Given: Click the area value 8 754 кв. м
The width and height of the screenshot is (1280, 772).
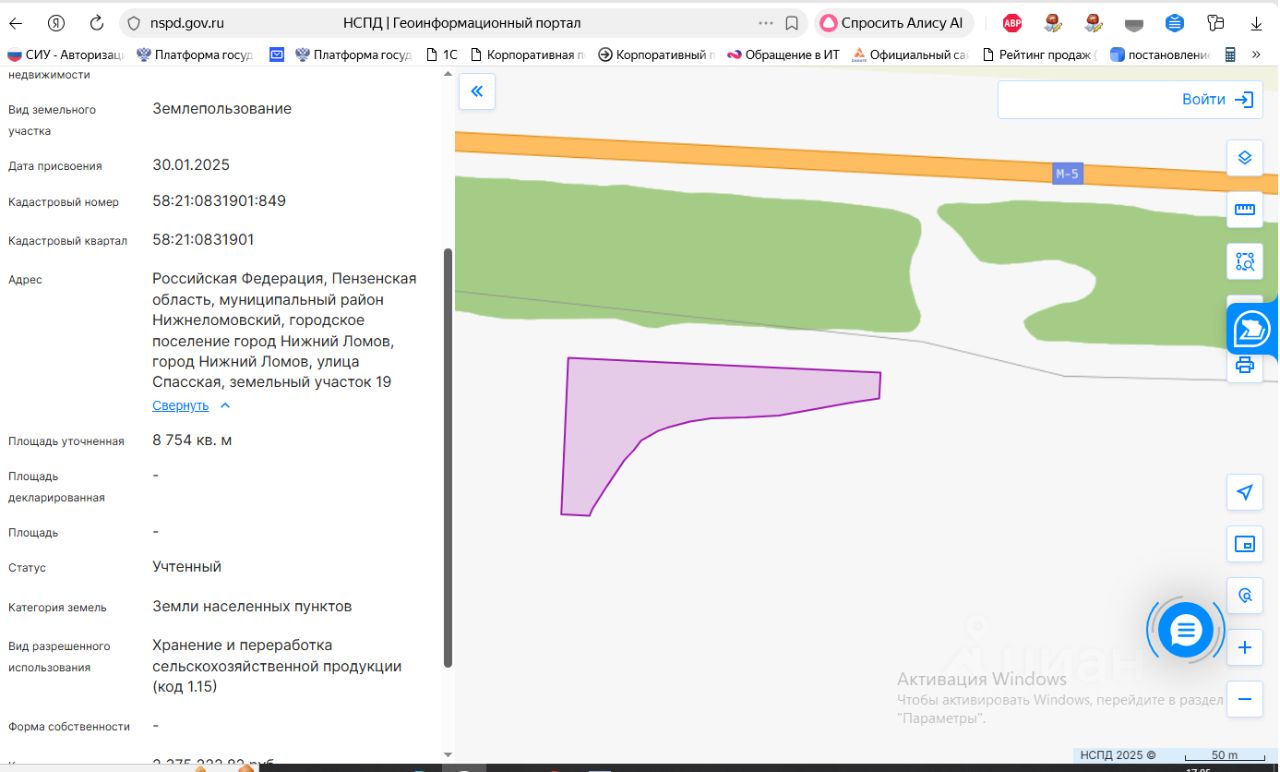Looking at the screenshot, I should coord(192,440).
